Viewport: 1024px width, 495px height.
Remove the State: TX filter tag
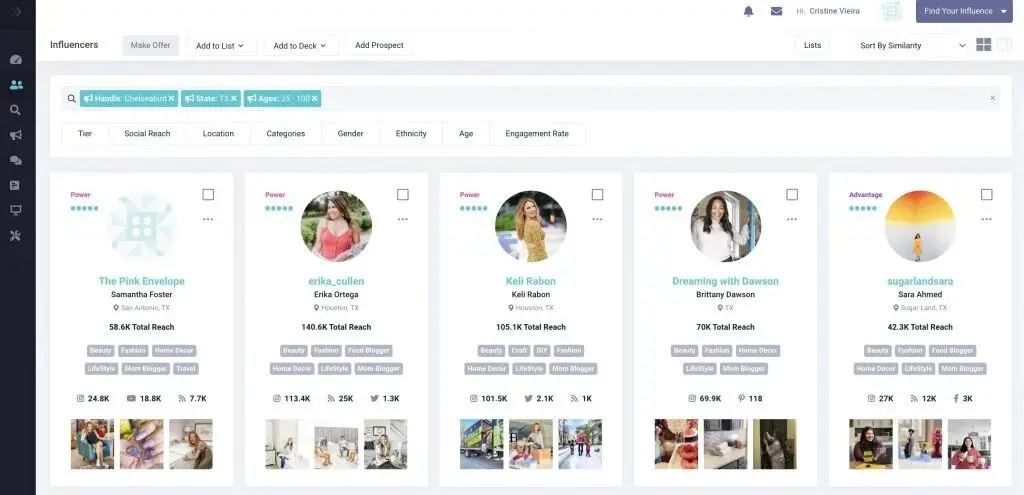(x=234, y=99)
